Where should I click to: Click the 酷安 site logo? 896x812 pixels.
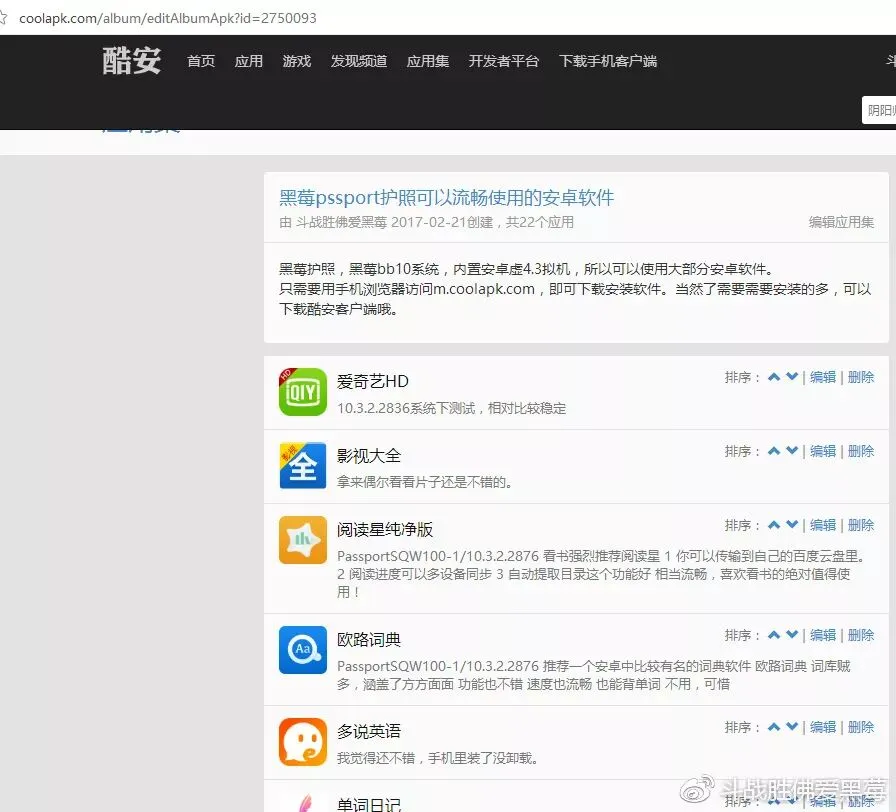coord(132,61)
